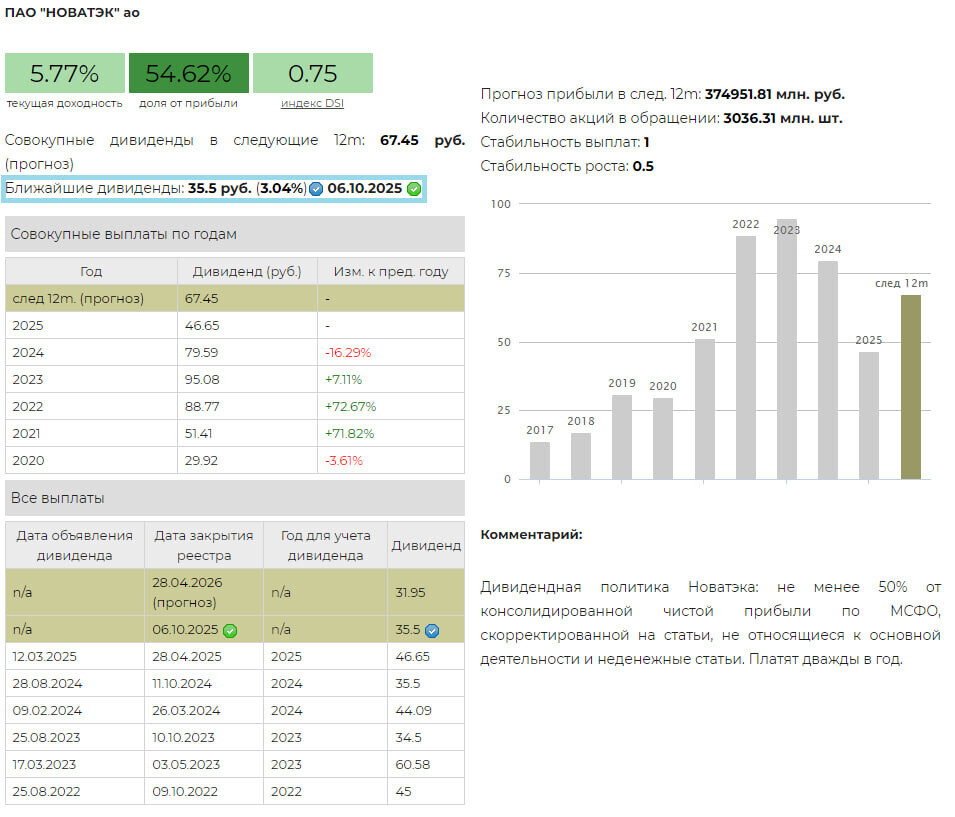Open the индекс DSI link

312,103
